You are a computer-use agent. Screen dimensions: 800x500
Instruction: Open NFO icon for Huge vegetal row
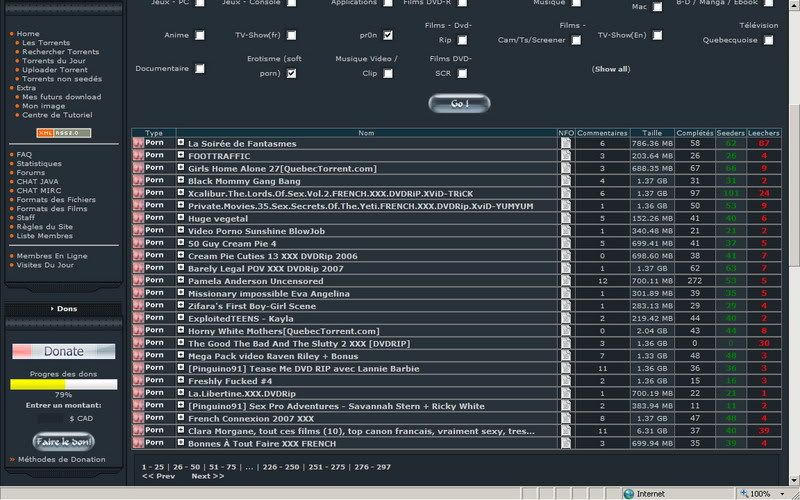(x=566, y=218)
